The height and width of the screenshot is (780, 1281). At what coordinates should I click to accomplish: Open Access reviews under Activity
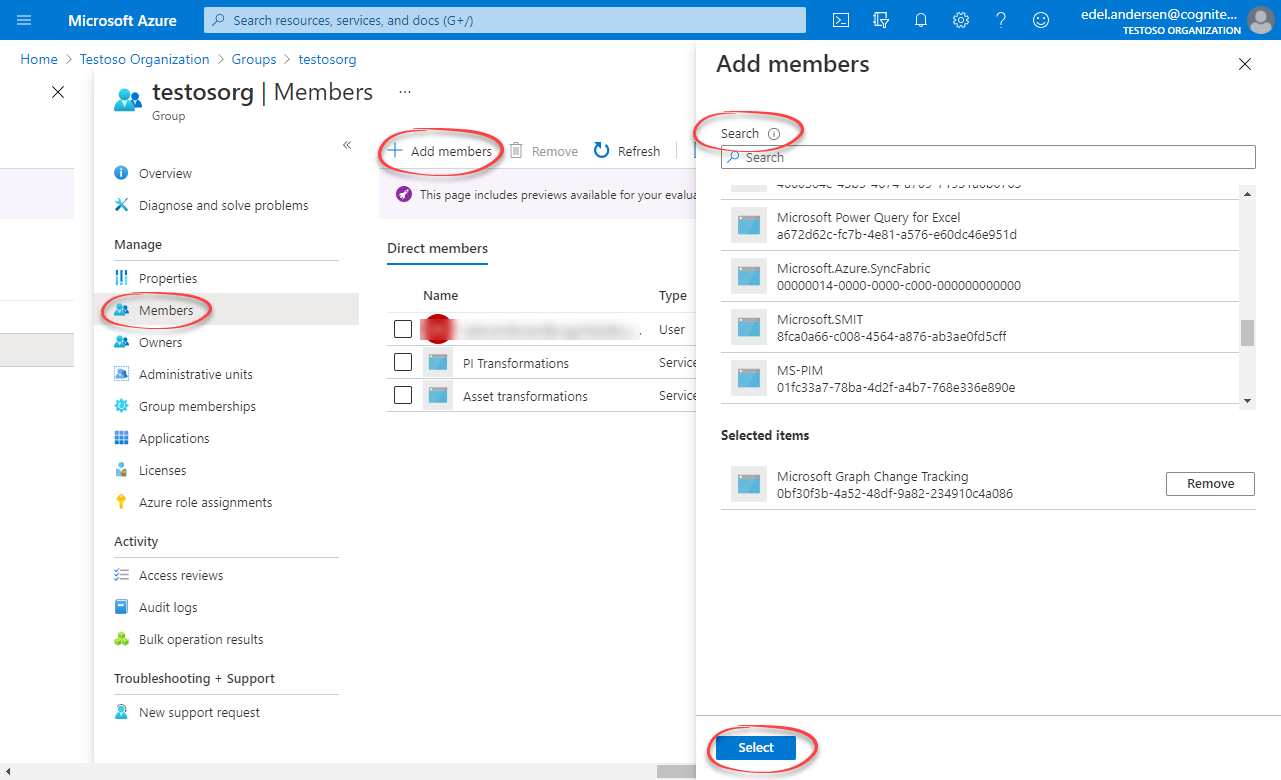181,575
